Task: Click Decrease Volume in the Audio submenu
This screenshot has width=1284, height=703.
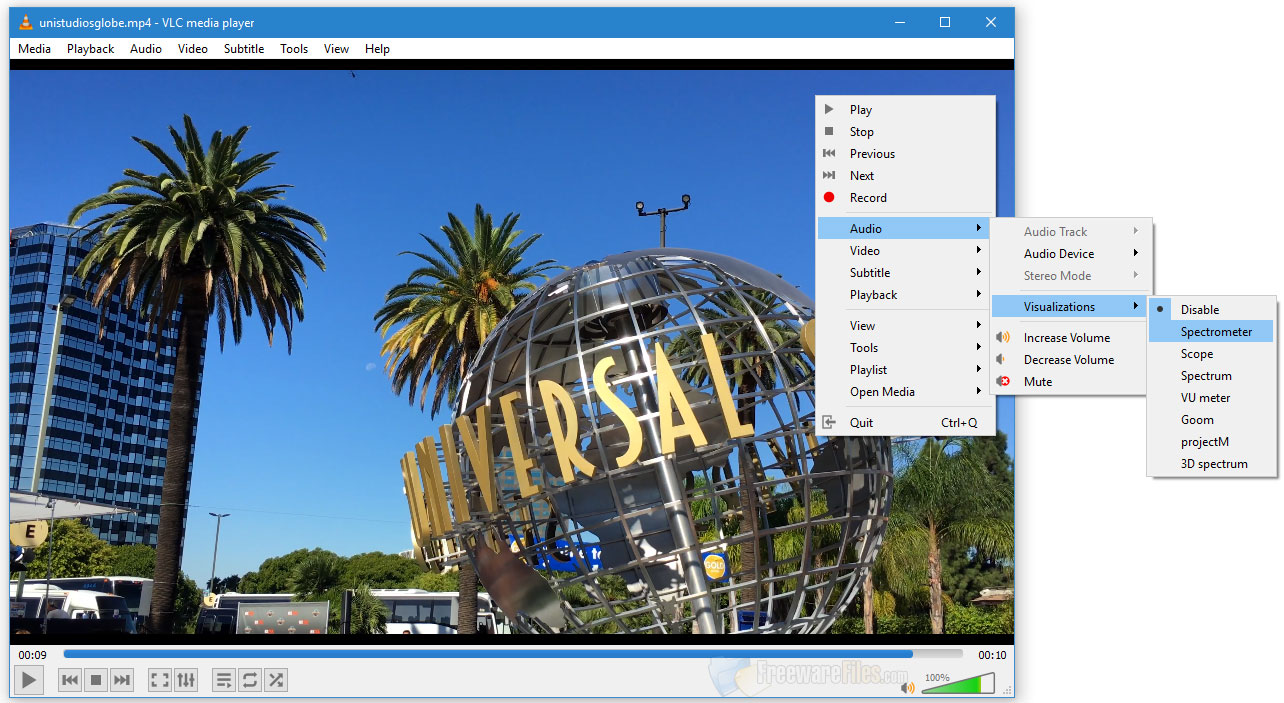Action: 1068,360
